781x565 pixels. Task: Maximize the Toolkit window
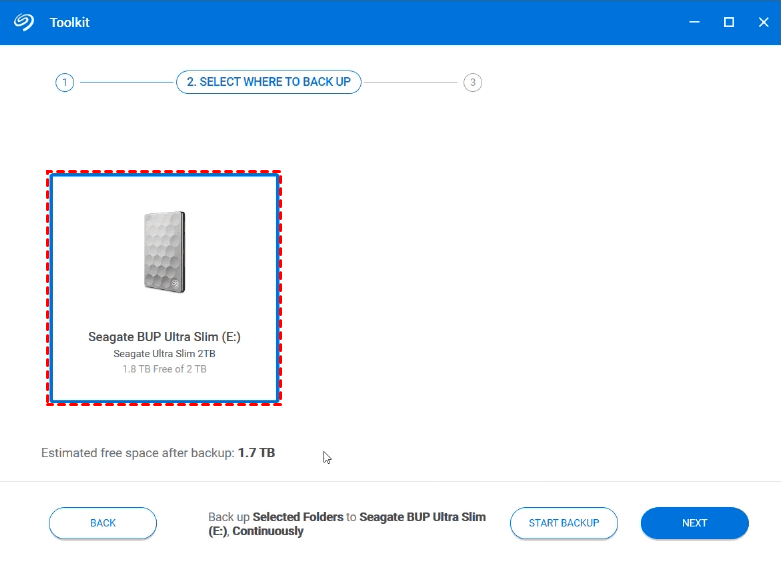pyautogui.click(x=729, y=22)
